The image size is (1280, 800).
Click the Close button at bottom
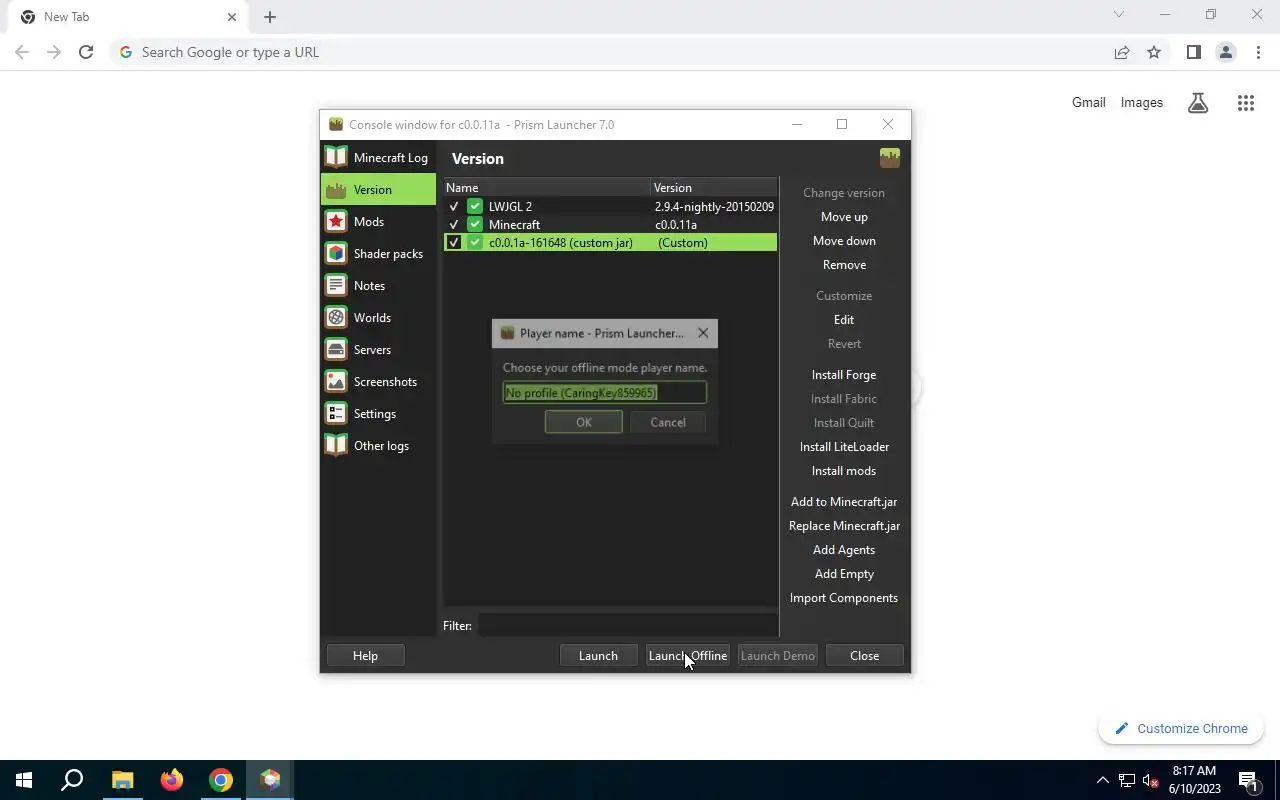[865, 656]
